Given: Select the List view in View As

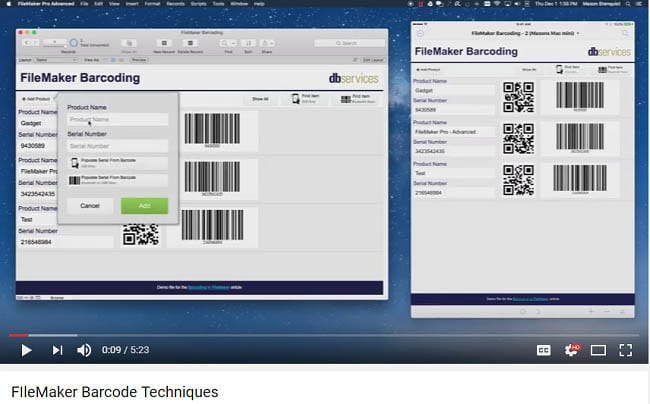Looking at the screenshot, I should pyautogui.click(x=114, y=60).
